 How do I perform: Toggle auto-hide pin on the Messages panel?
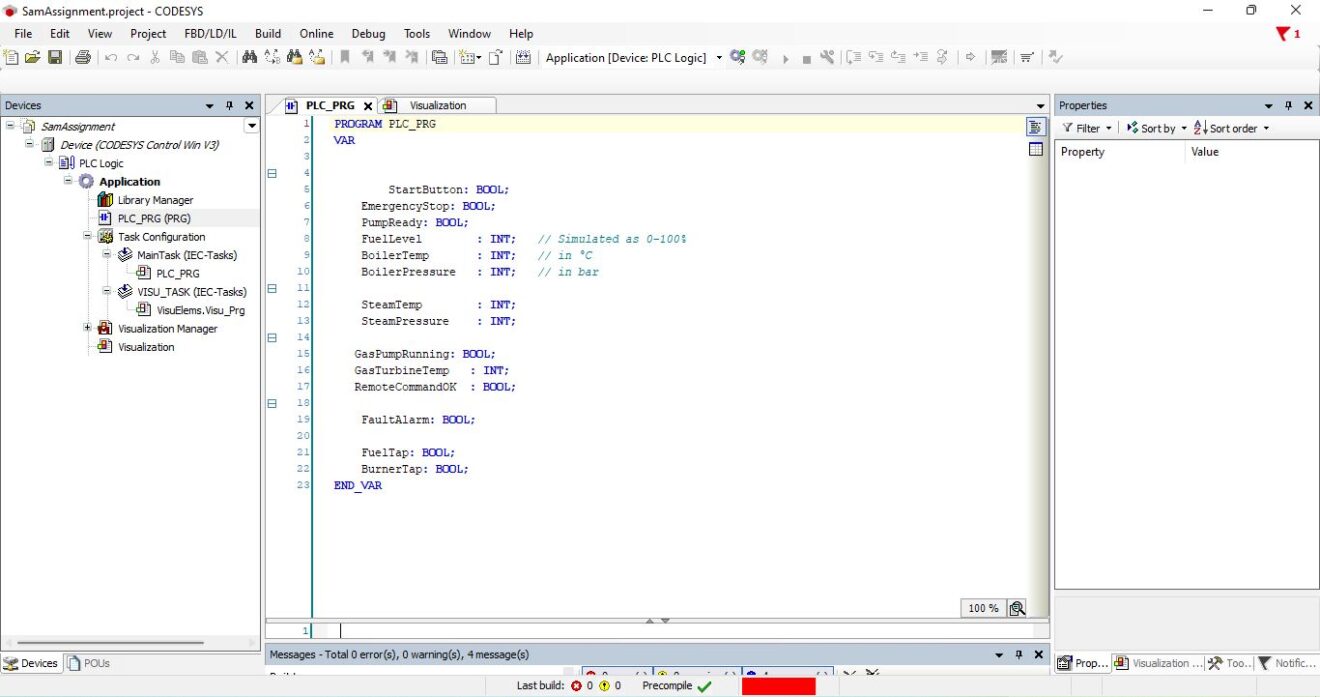point(1020,654)
